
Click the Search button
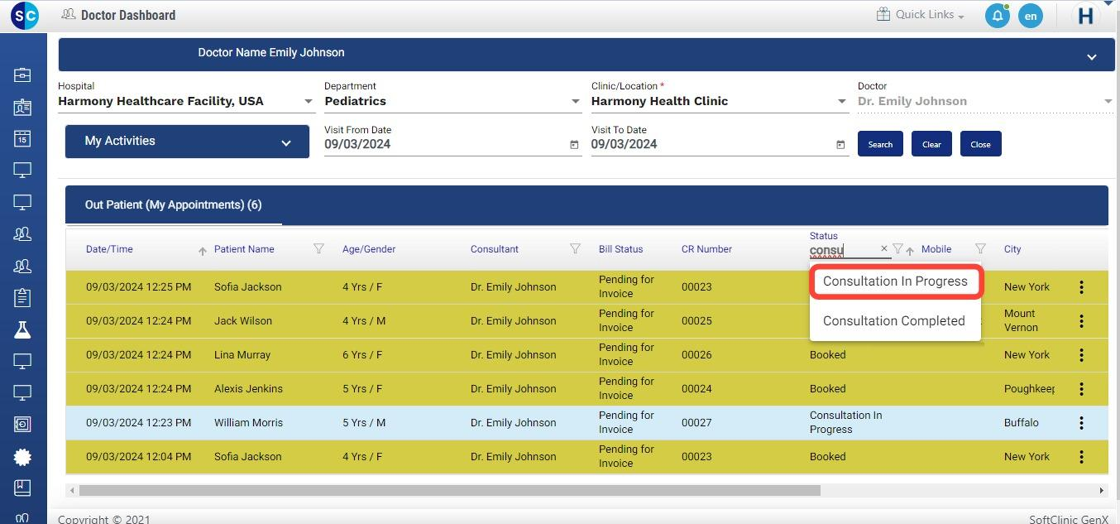(x=880, y=144)
